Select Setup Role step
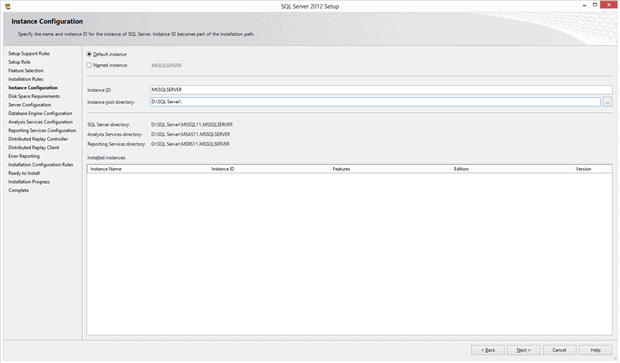 click(19, 62)
